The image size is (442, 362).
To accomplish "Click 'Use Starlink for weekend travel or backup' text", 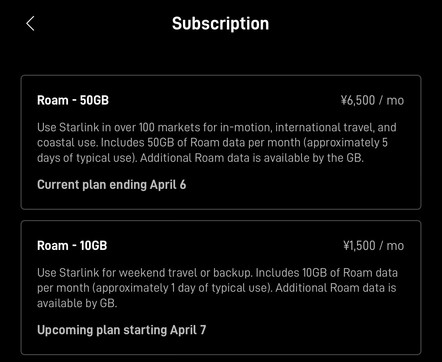I will coord(144,273).
